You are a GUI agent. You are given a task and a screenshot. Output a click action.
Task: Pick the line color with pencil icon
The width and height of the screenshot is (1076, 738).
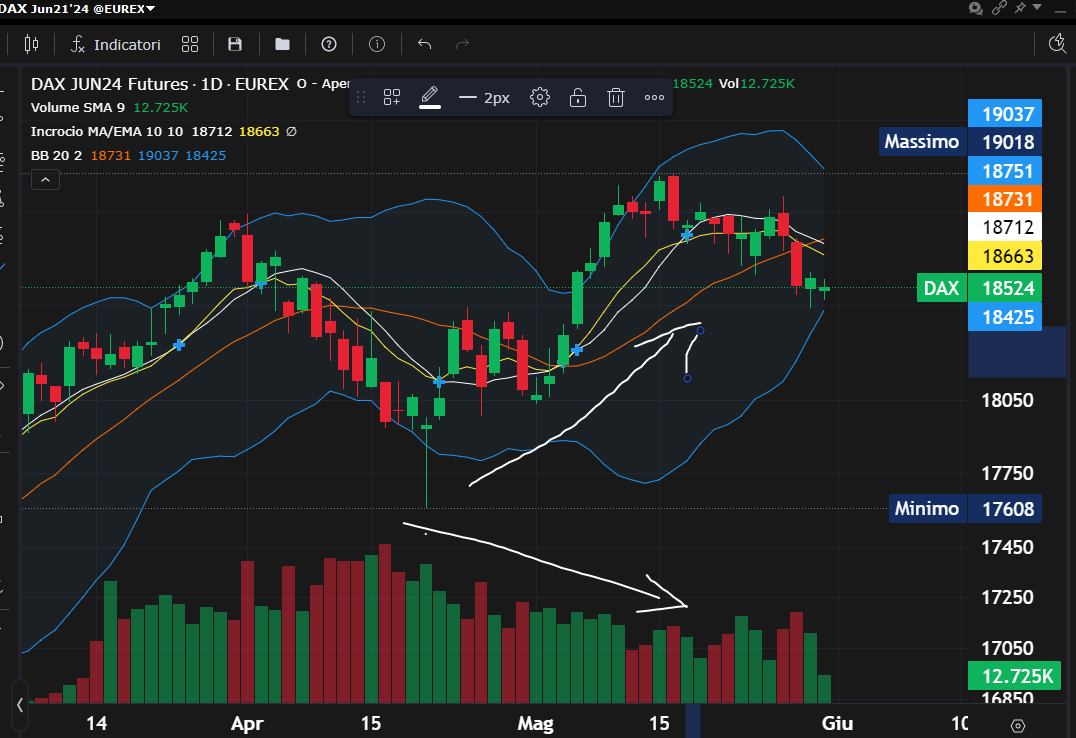430,96
